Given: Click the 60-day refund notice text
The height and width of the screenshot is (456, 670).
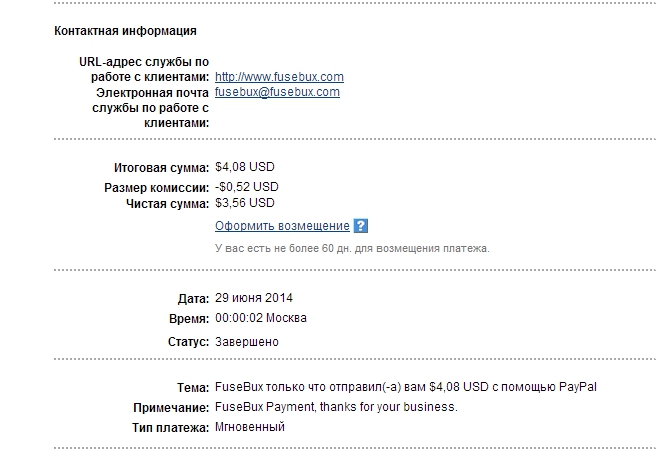Looking at the screenshot, I should click(352, 248).
